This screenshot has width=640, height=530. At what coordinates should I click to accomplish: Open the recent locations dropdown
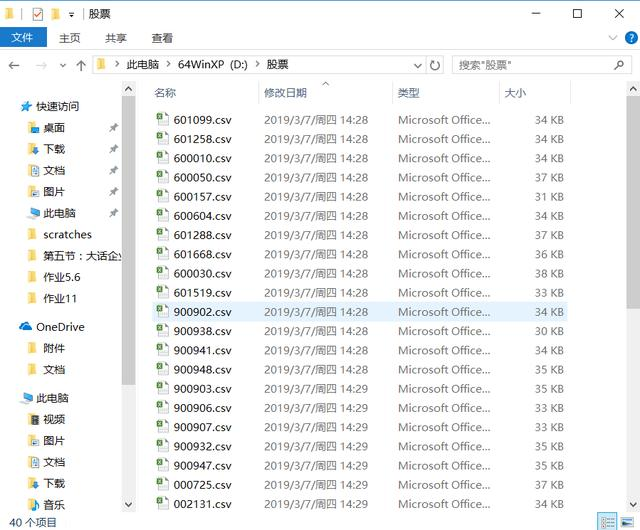62,65
